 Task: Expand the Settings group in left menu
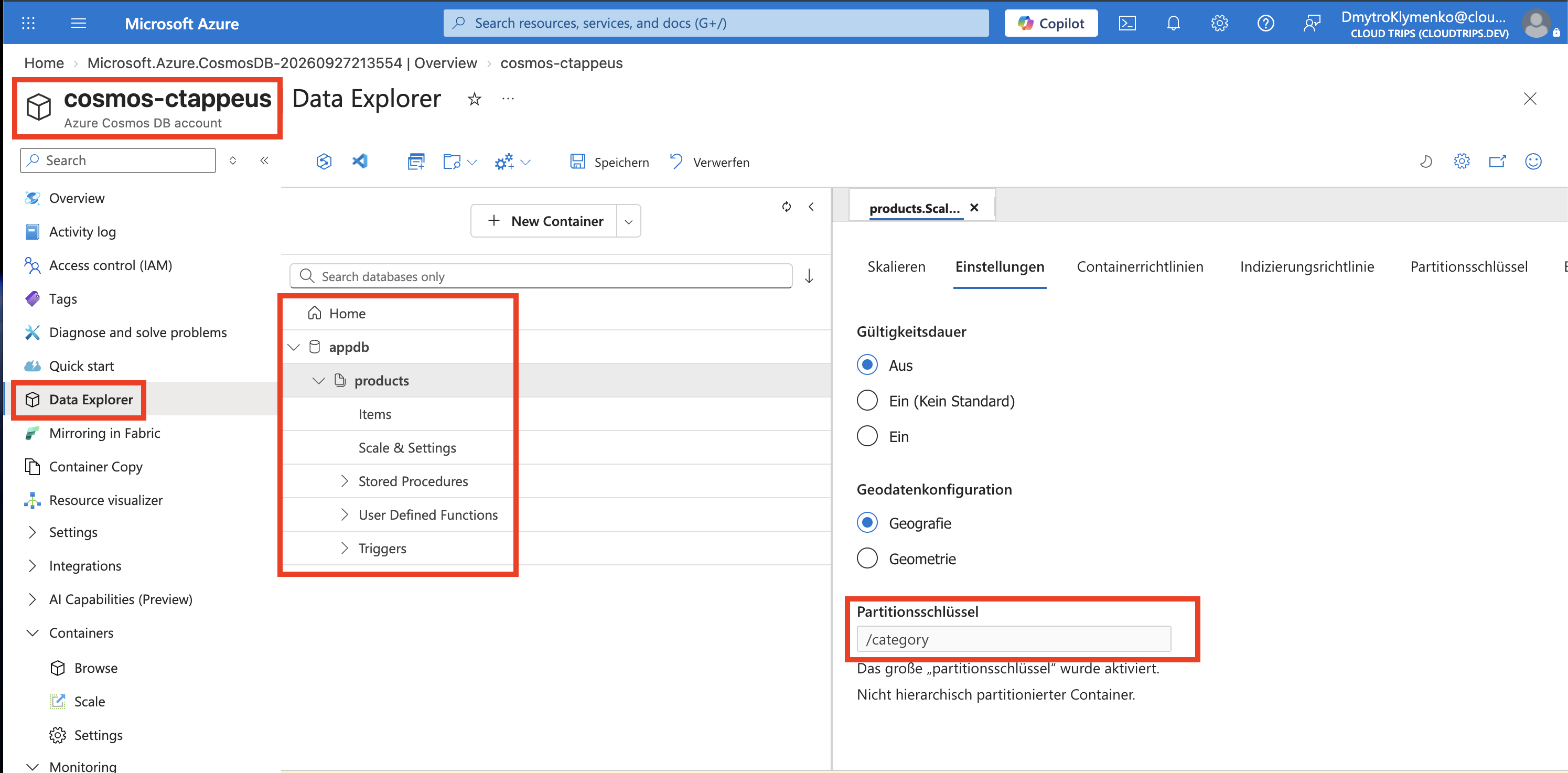point(33,532)
